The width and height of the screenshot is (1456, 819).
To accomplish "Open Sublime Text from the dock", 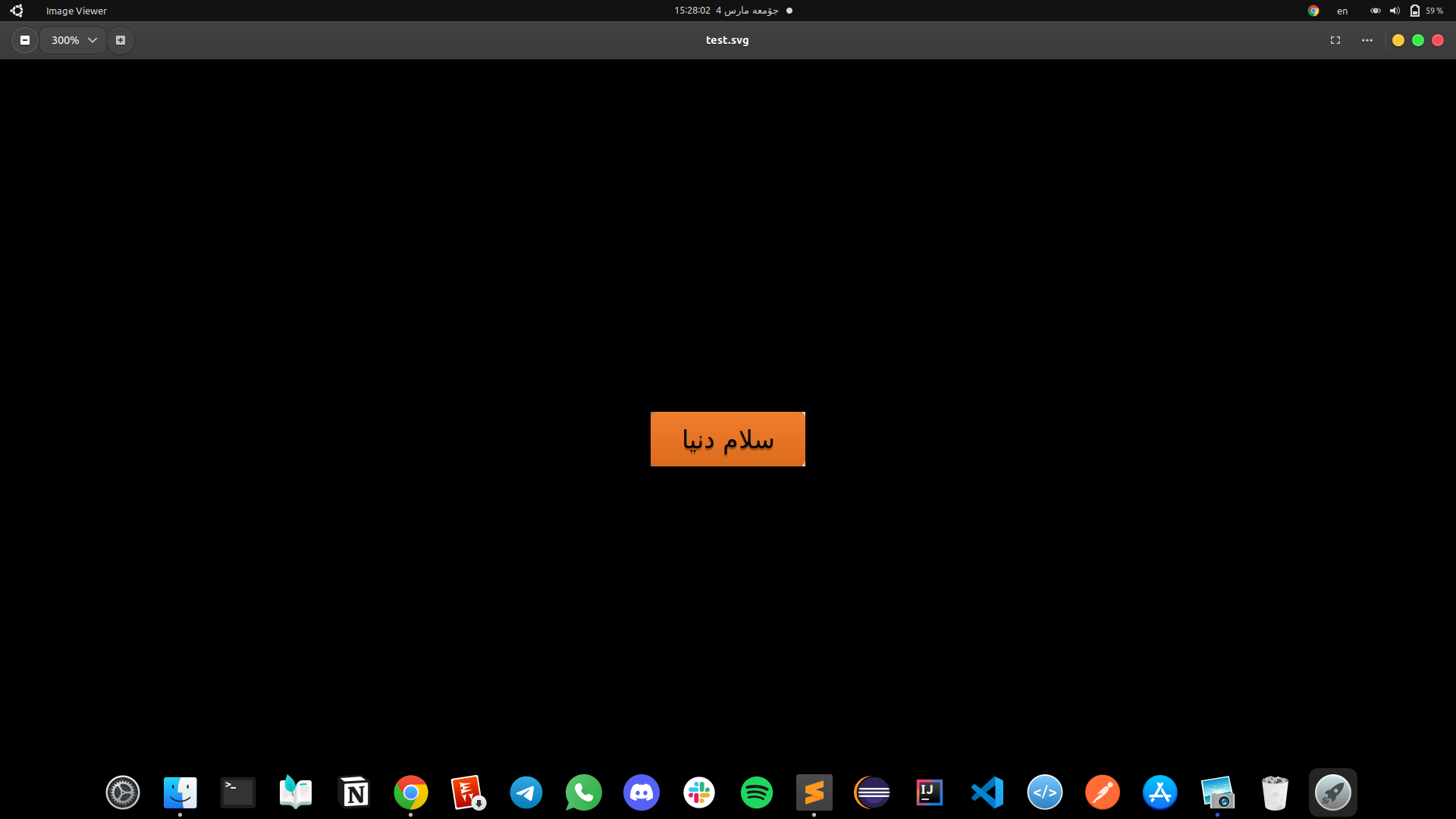I will click(x=814, y=792).
